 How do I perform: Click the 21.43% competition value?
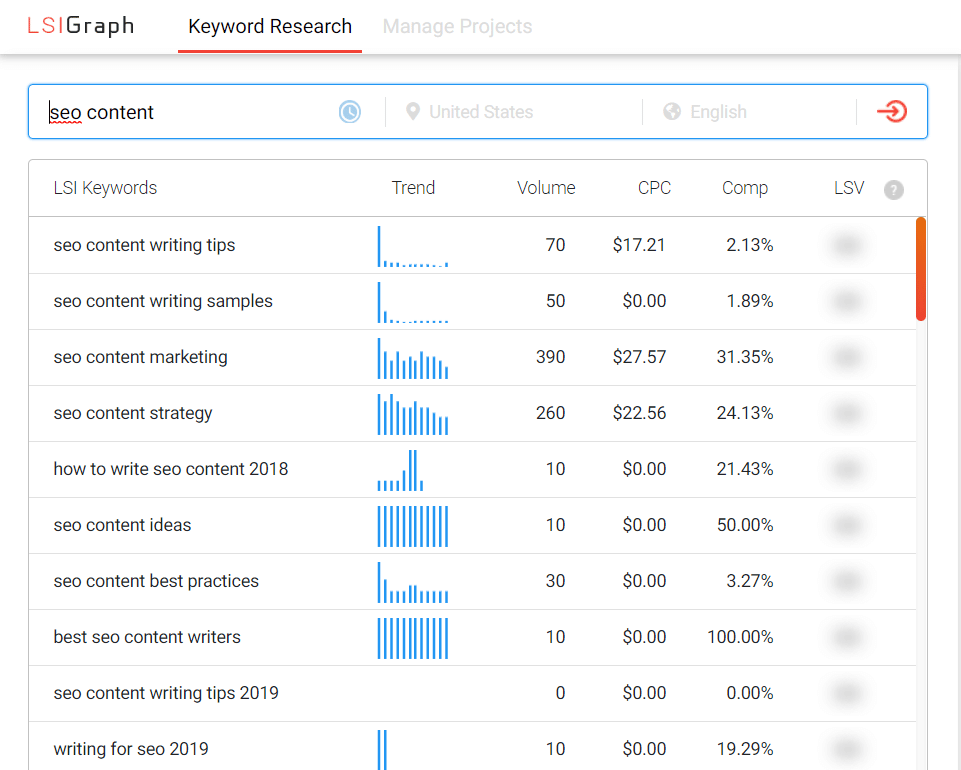pos(745,469)
